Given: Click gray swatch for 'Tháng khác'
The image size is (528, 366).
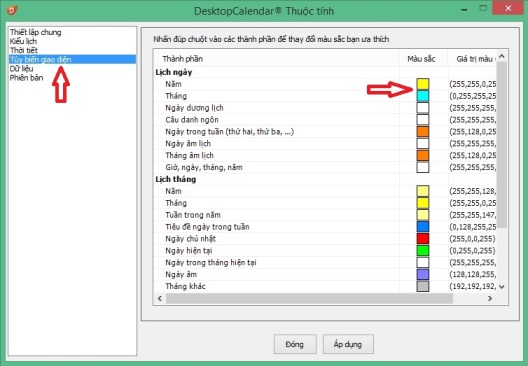Looking at the screenshot, I should pyautogui.click(x=423, y=286).
